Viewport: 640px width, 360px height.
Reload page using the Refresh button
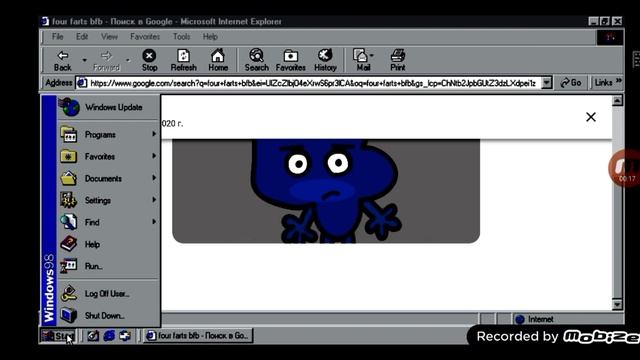[183, 60]
